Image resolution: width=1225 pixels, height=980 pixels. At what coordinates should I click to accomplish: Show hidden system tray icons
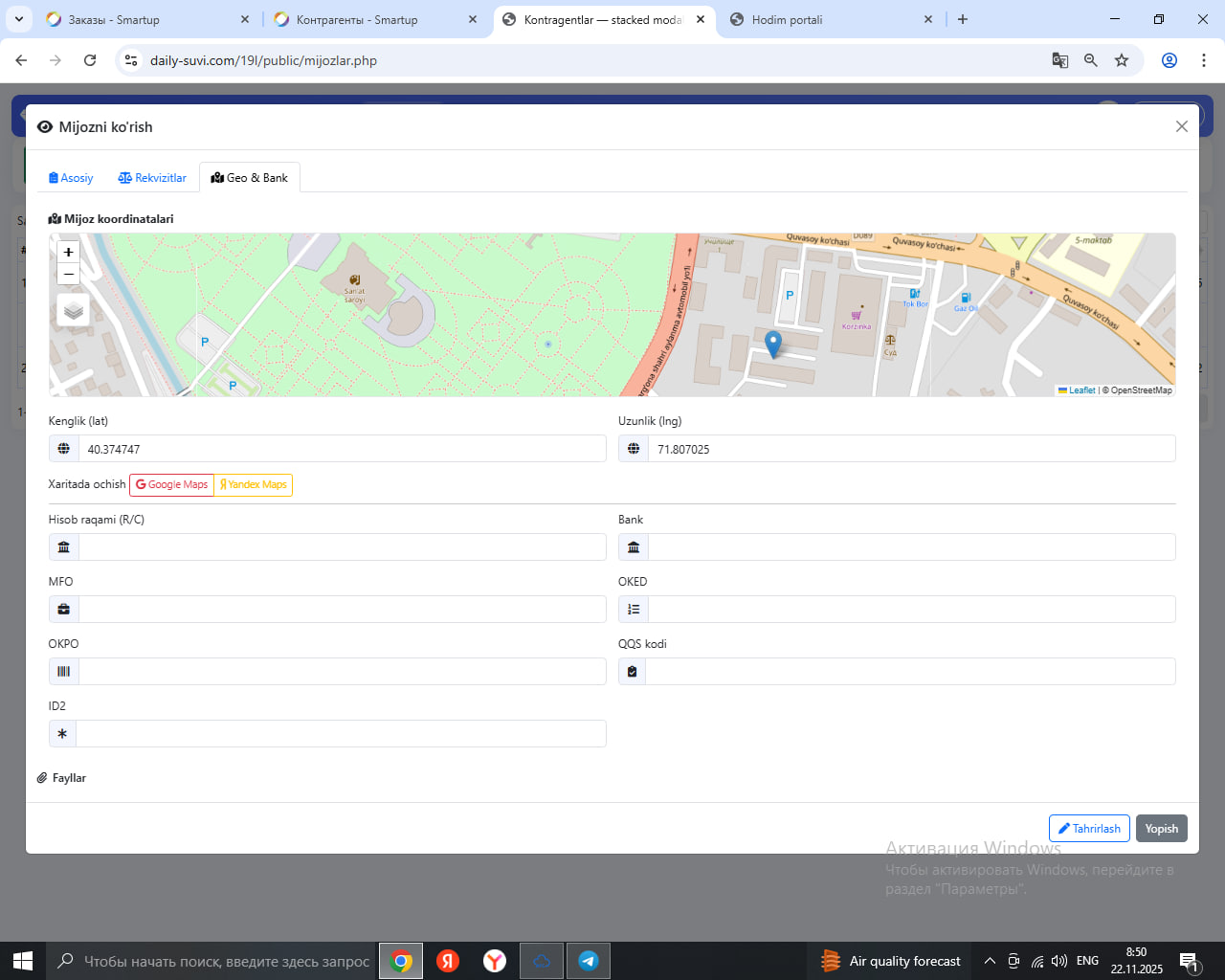point(990,961)
